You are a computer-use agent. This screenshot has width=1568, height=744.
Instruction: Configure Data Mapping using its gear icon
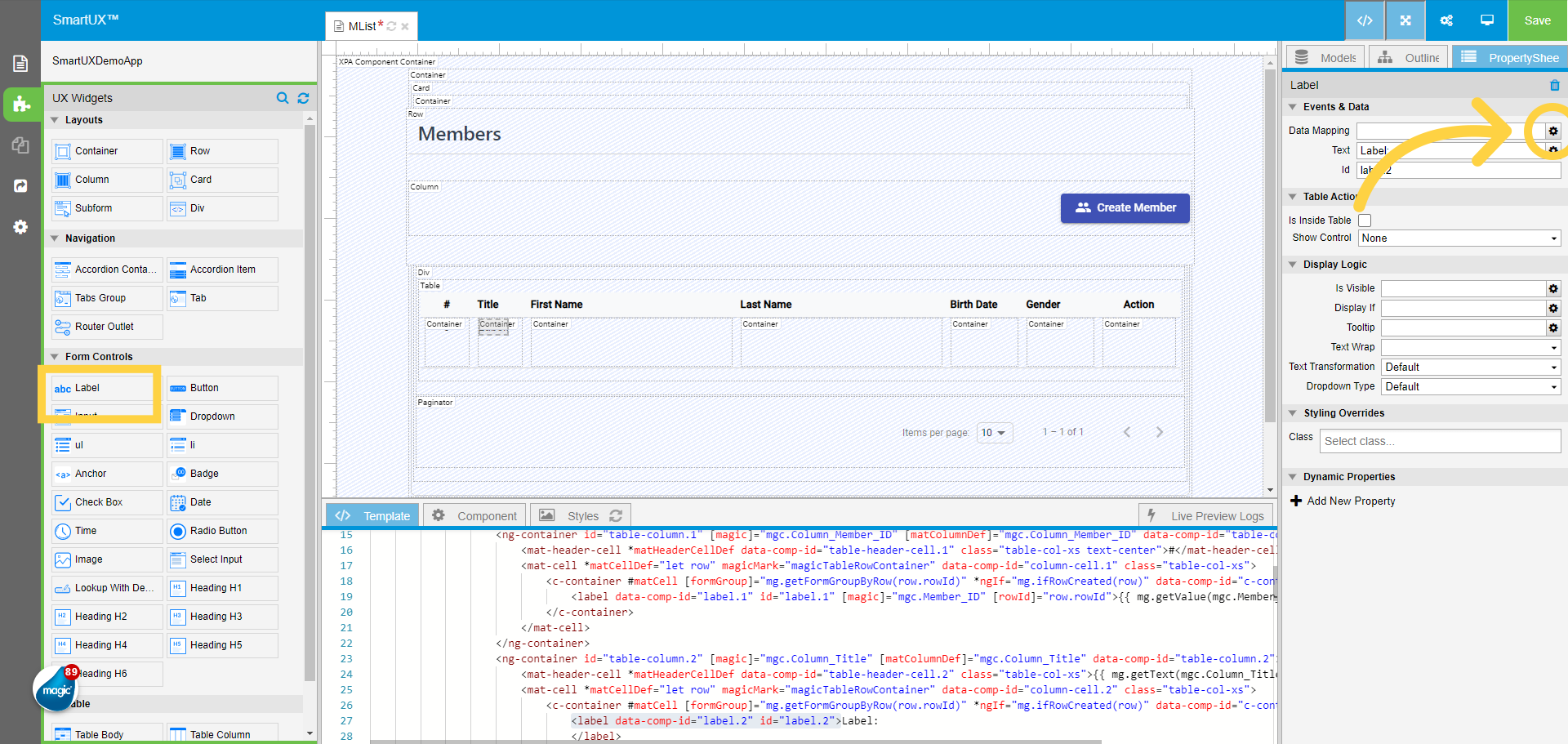click(x=1553, y=131)
